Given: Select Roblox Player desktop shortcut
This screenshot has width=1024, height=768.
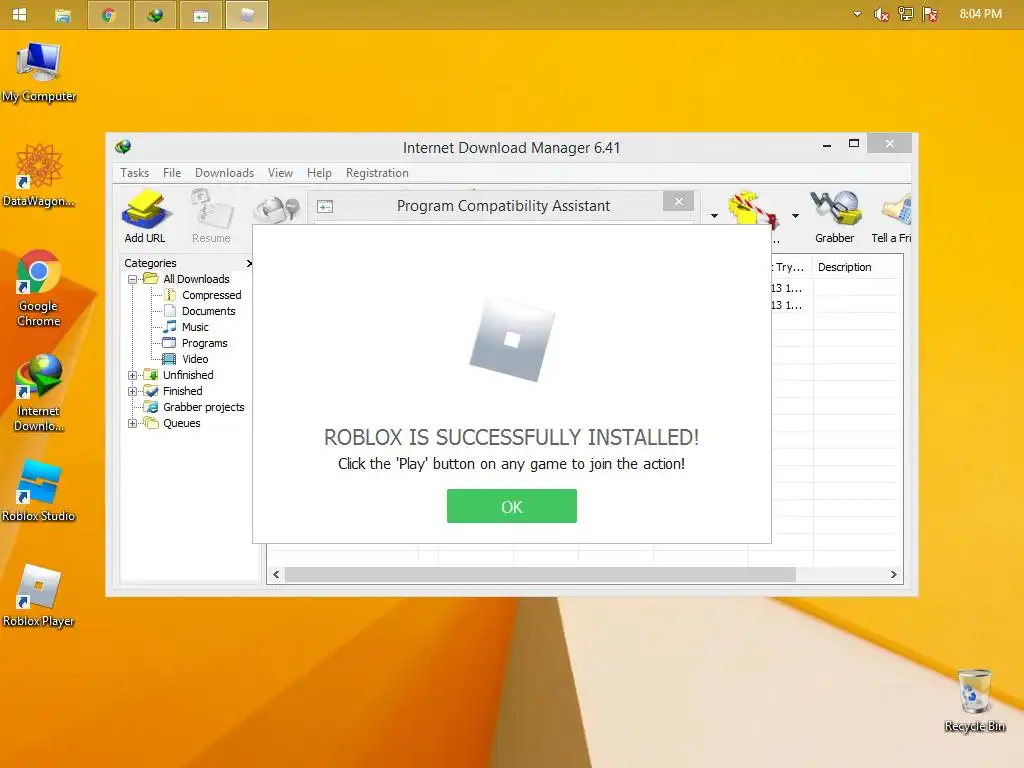Looking at the screenshot, I should pos(39,596).
